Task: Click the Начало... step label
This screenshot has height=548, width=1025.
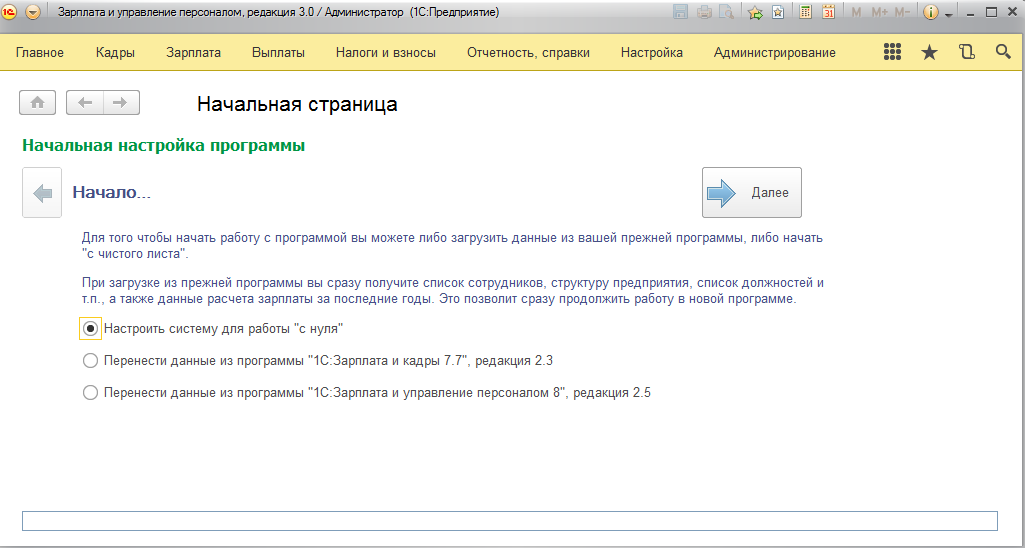Action: pyautogui.click(x=112, y=192)
